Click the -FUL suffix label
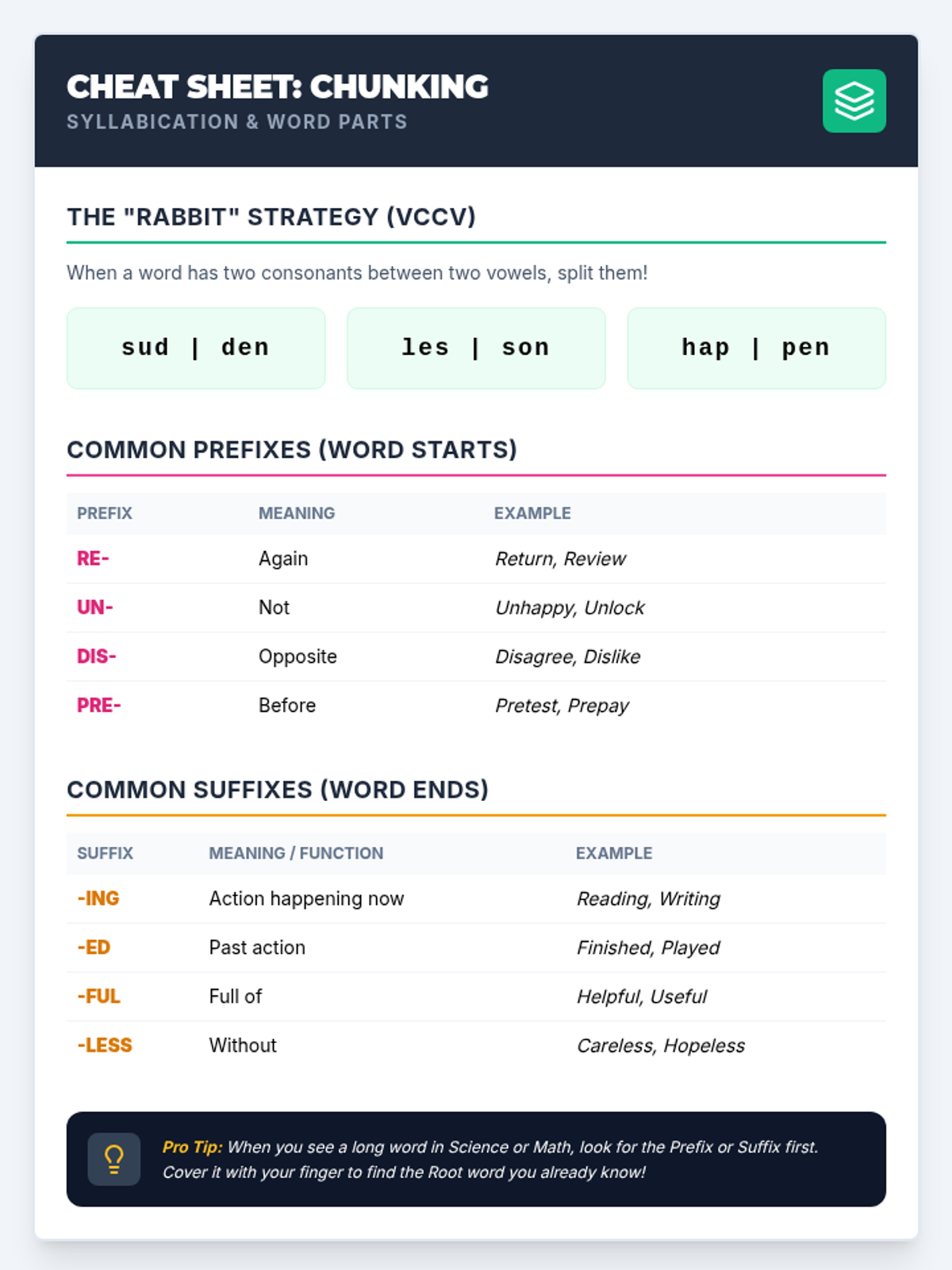 pyautogui.click(x=98, y=996)
